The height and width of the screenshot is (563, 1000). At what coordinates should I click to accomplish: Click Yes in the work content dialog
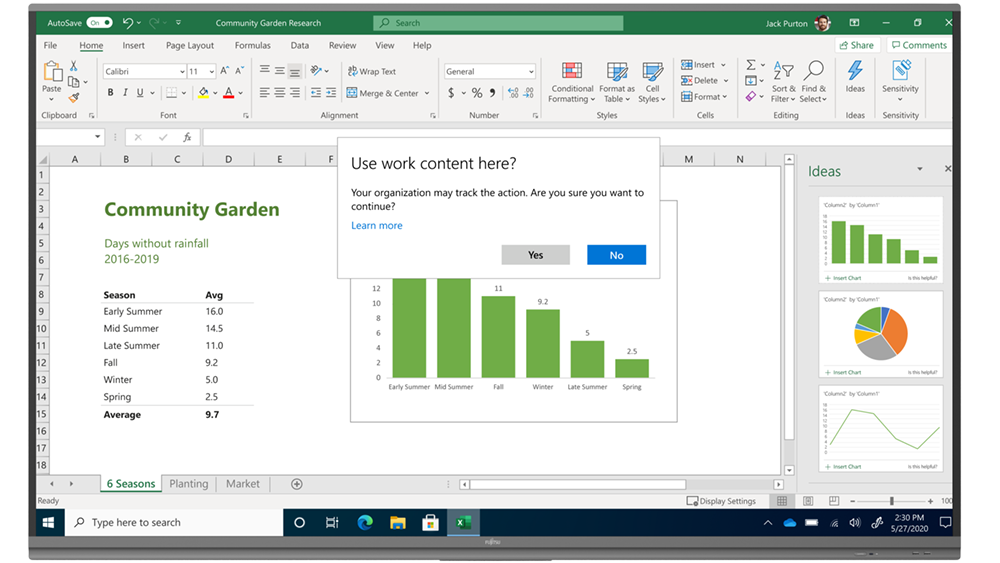[x=535, y=255]
